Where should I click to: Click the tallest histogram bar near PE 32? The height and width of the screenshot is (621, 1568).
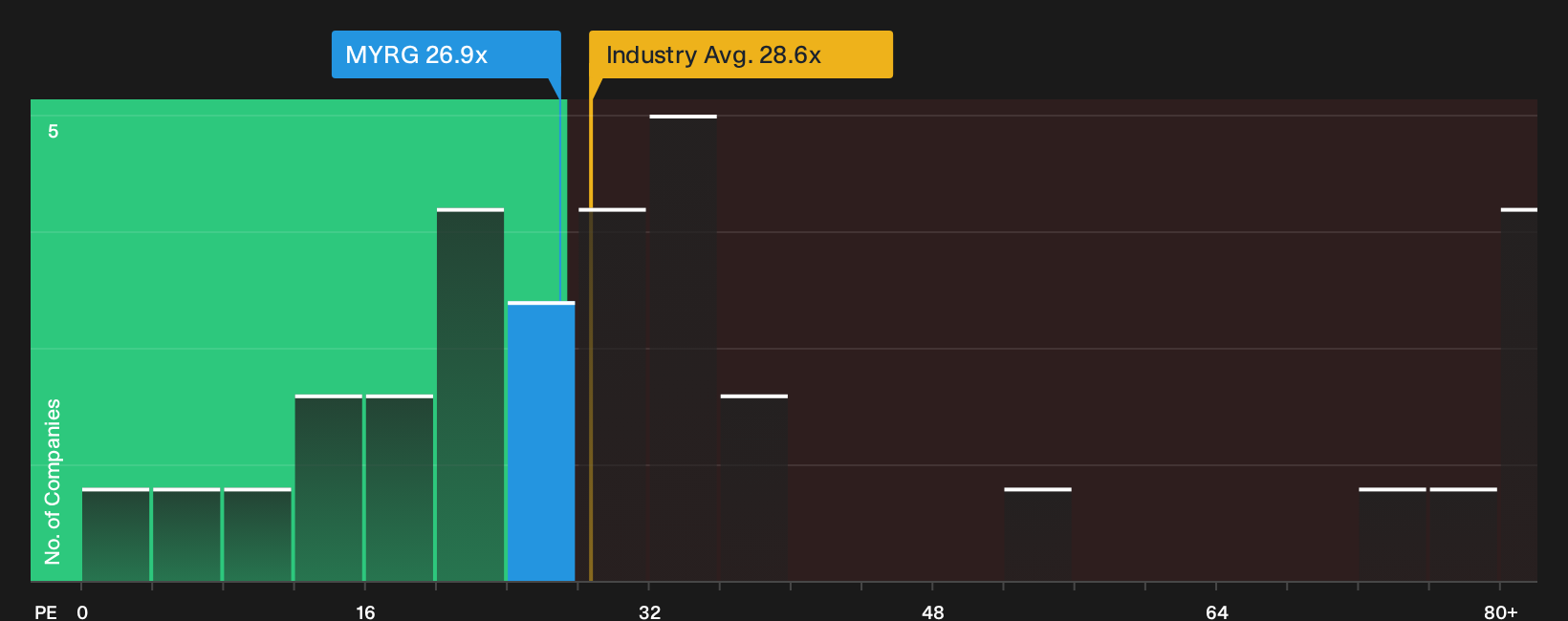tap(683, 348)
